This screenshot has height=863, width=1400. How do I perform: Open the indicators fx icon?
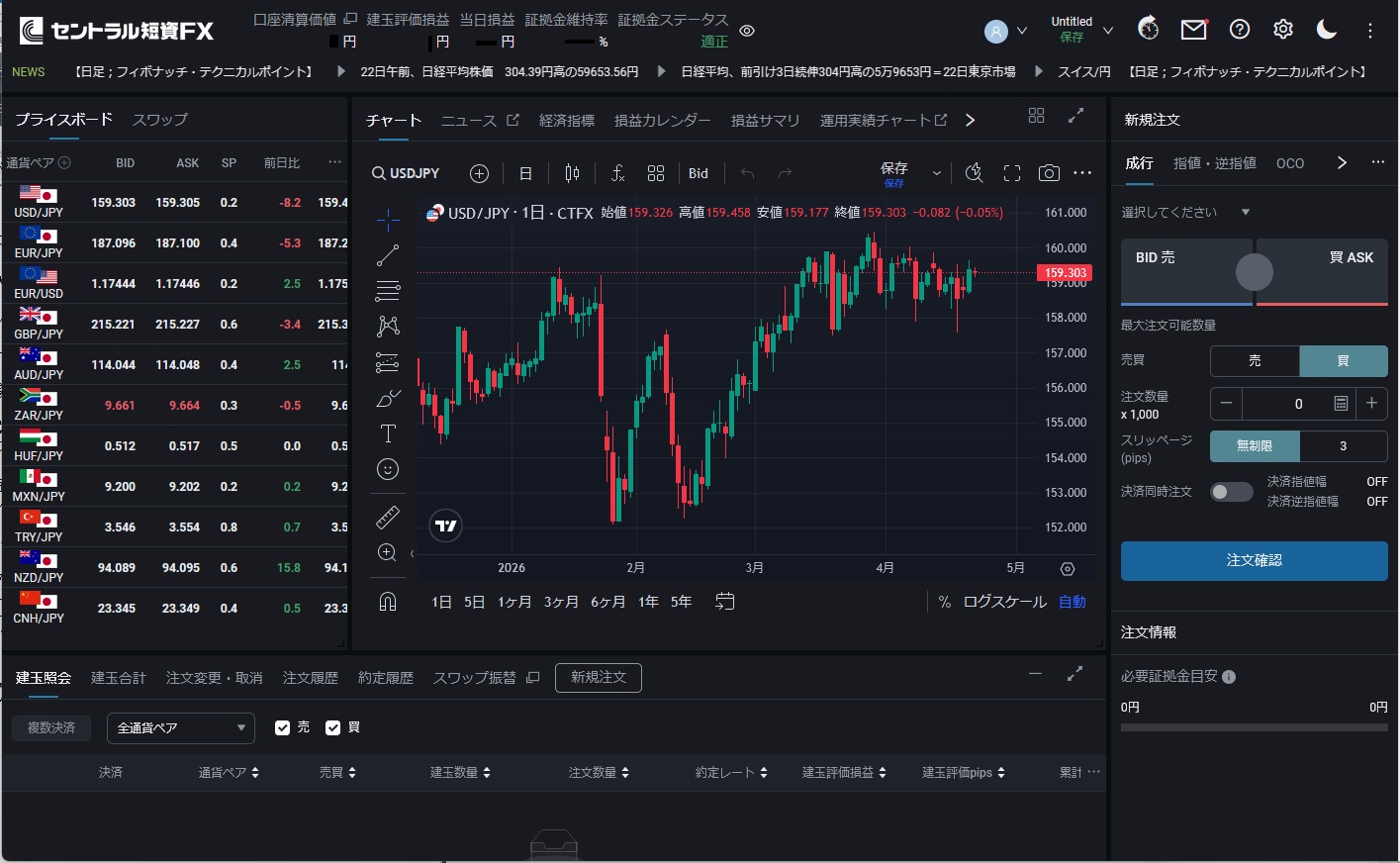[x=617, y=173]
